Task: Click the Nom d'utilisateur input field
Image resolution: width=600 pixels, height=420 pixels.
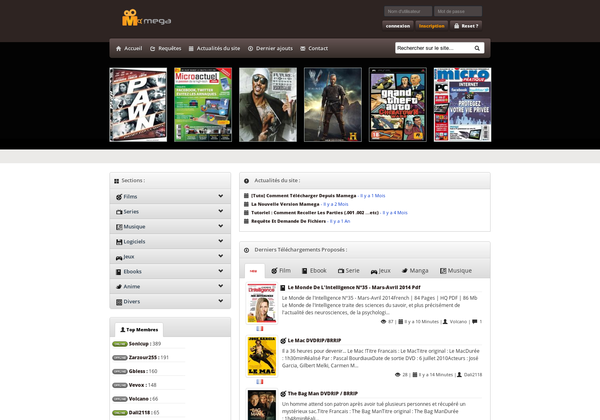Action: [x=408, y=11]
